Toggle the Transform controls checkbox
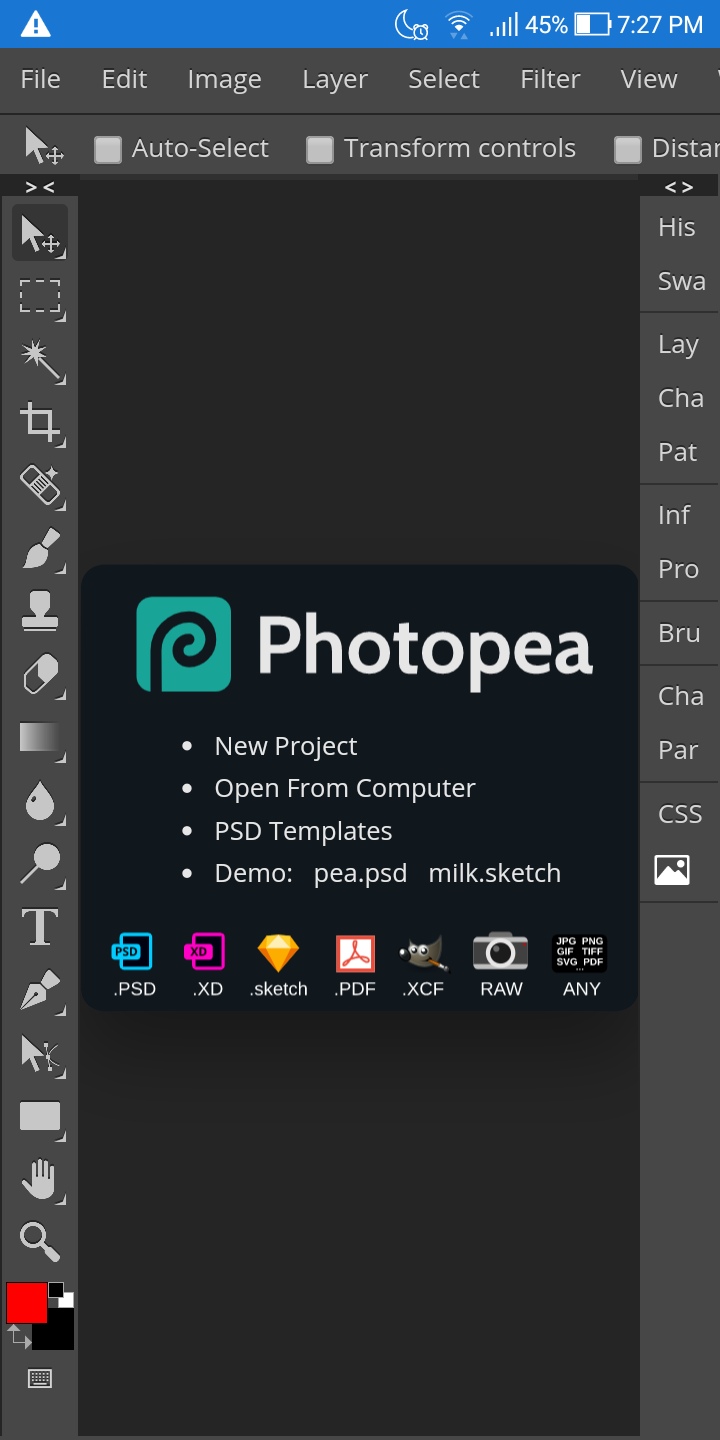The height and width of the screenshot is (1440, 720). (x=320, y=150)
